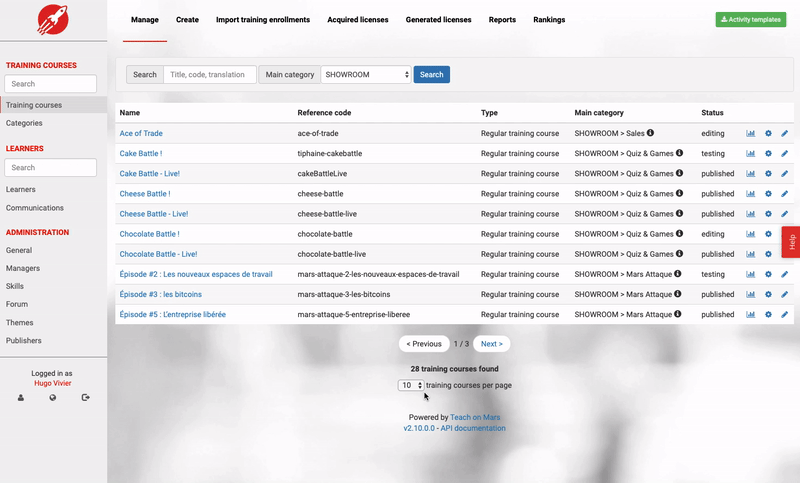The image size is (800, 483).
Task: Open the red Help side tab
Action: pyautogui.click(x=791, y=242)
